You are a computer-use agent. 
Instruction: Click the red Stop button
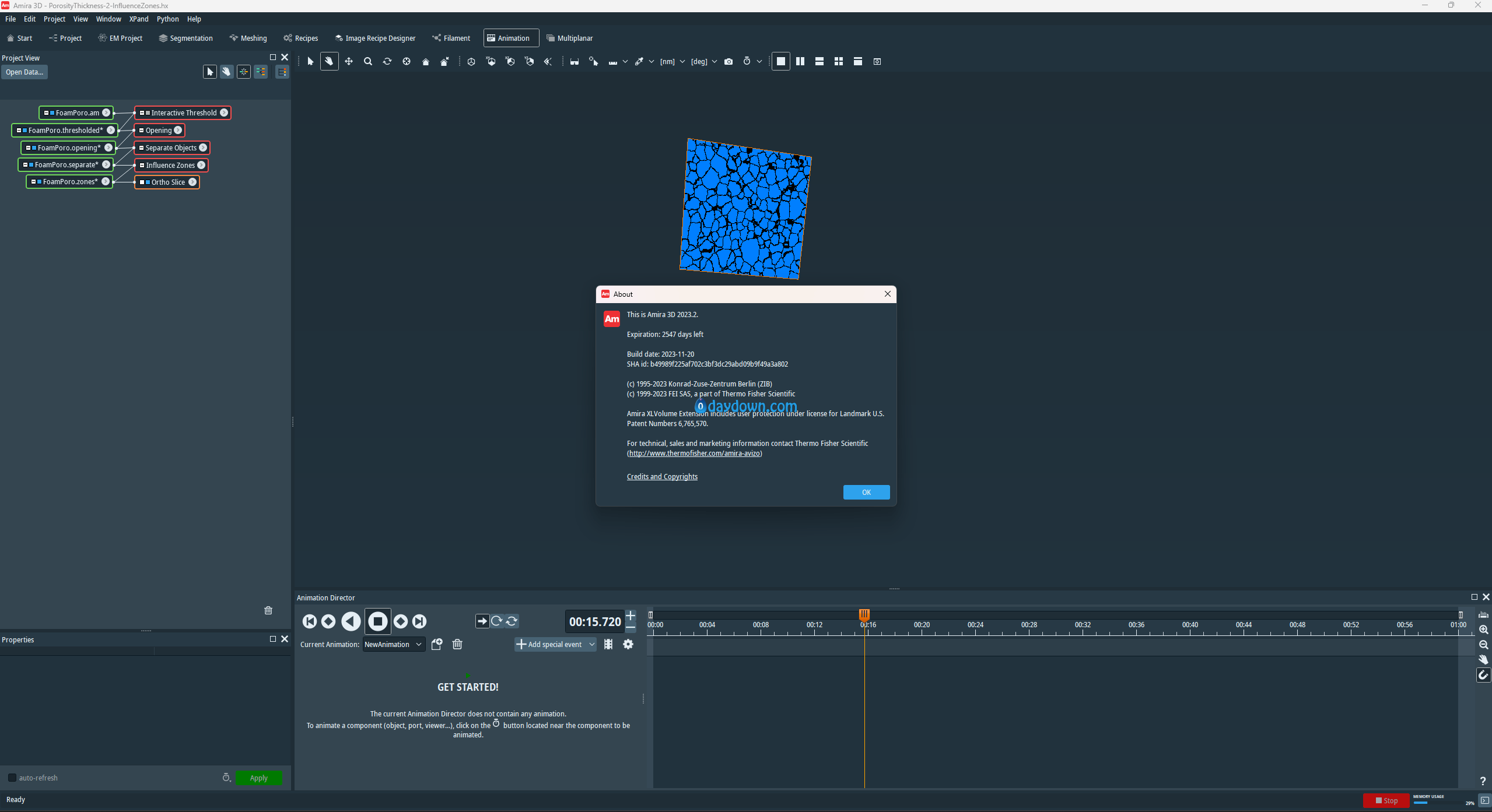[1386, 801]
